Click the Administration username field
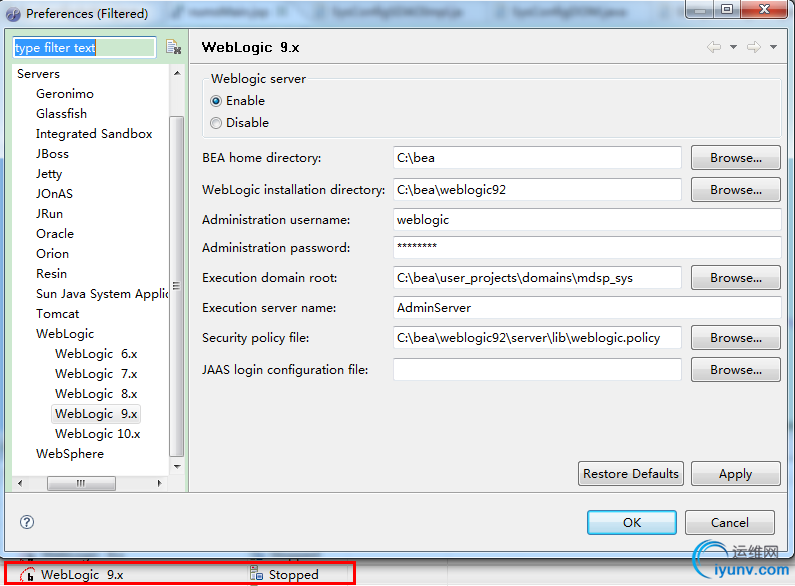This screenshot has width=795, height=586. click(x=587, y=219)
